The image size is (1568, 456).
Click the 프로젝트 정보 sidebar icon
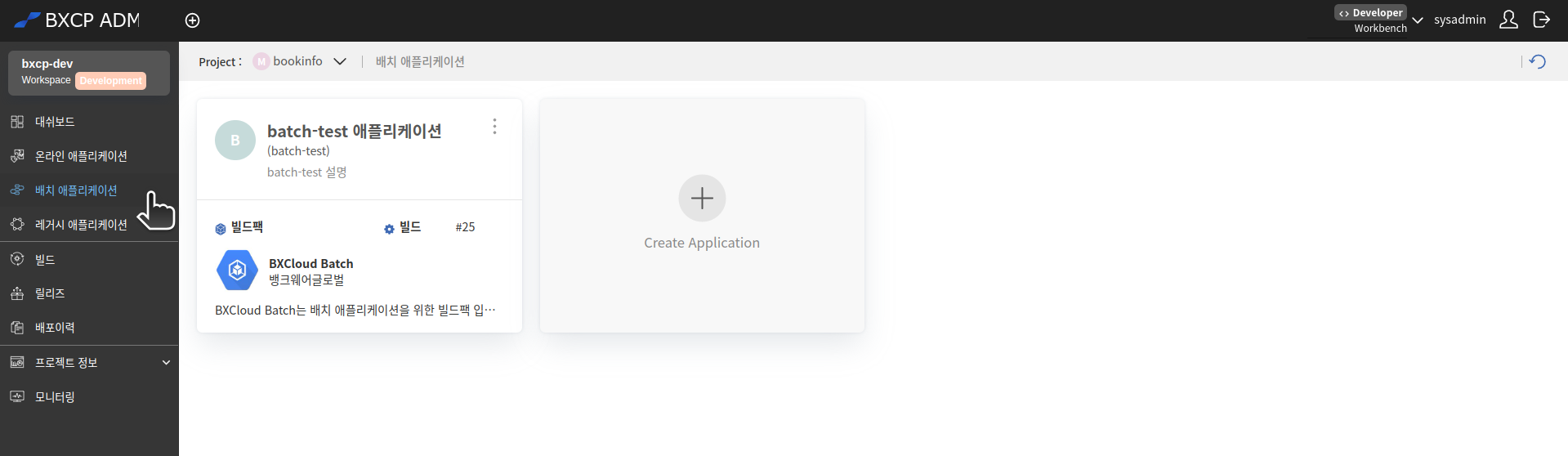pos(17,362)
